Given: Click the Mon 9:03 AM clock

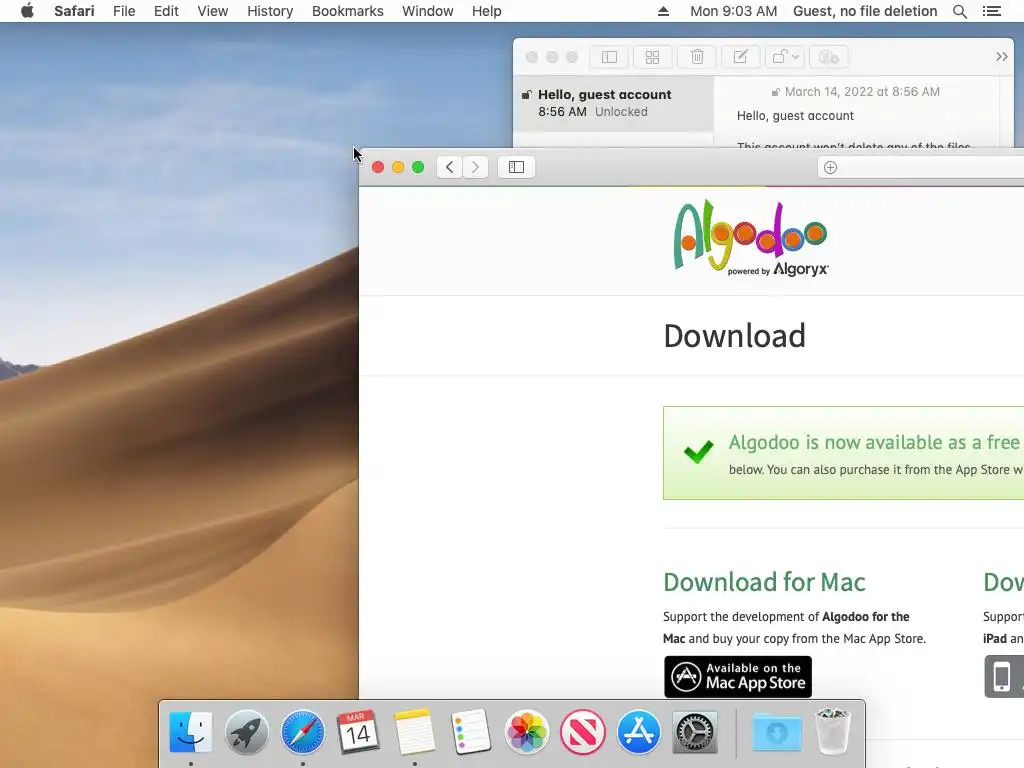Looking at the screenshot, I should (733, 11).
